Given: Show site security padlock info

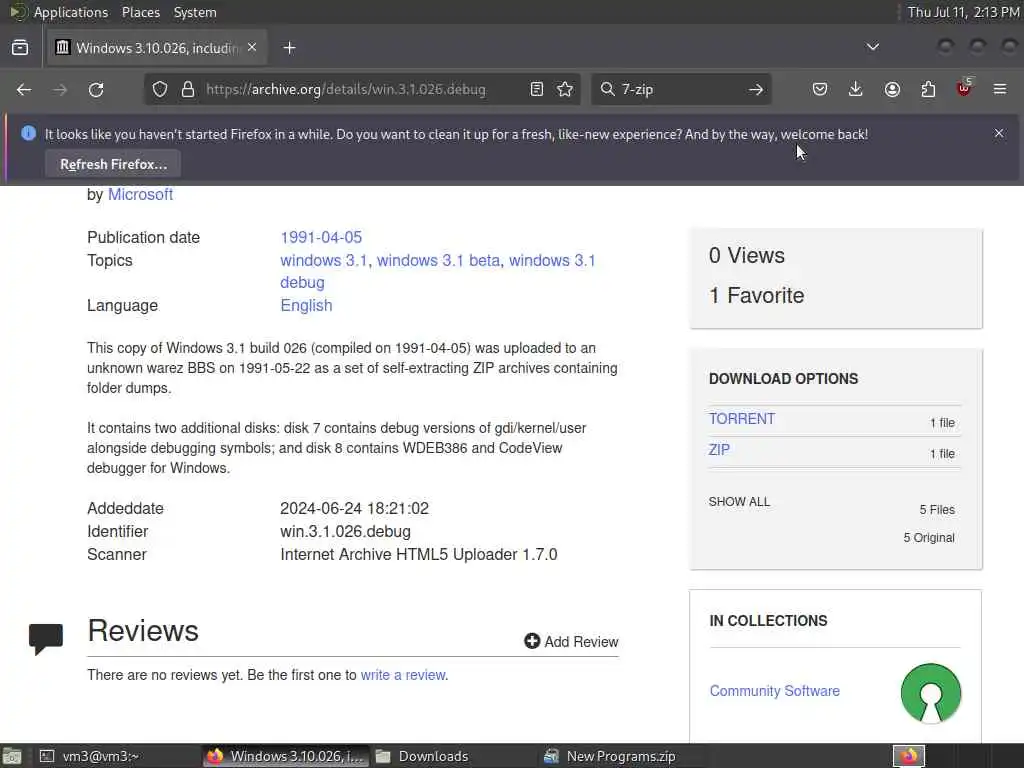Looking at the screenshot, I should 188,89.
